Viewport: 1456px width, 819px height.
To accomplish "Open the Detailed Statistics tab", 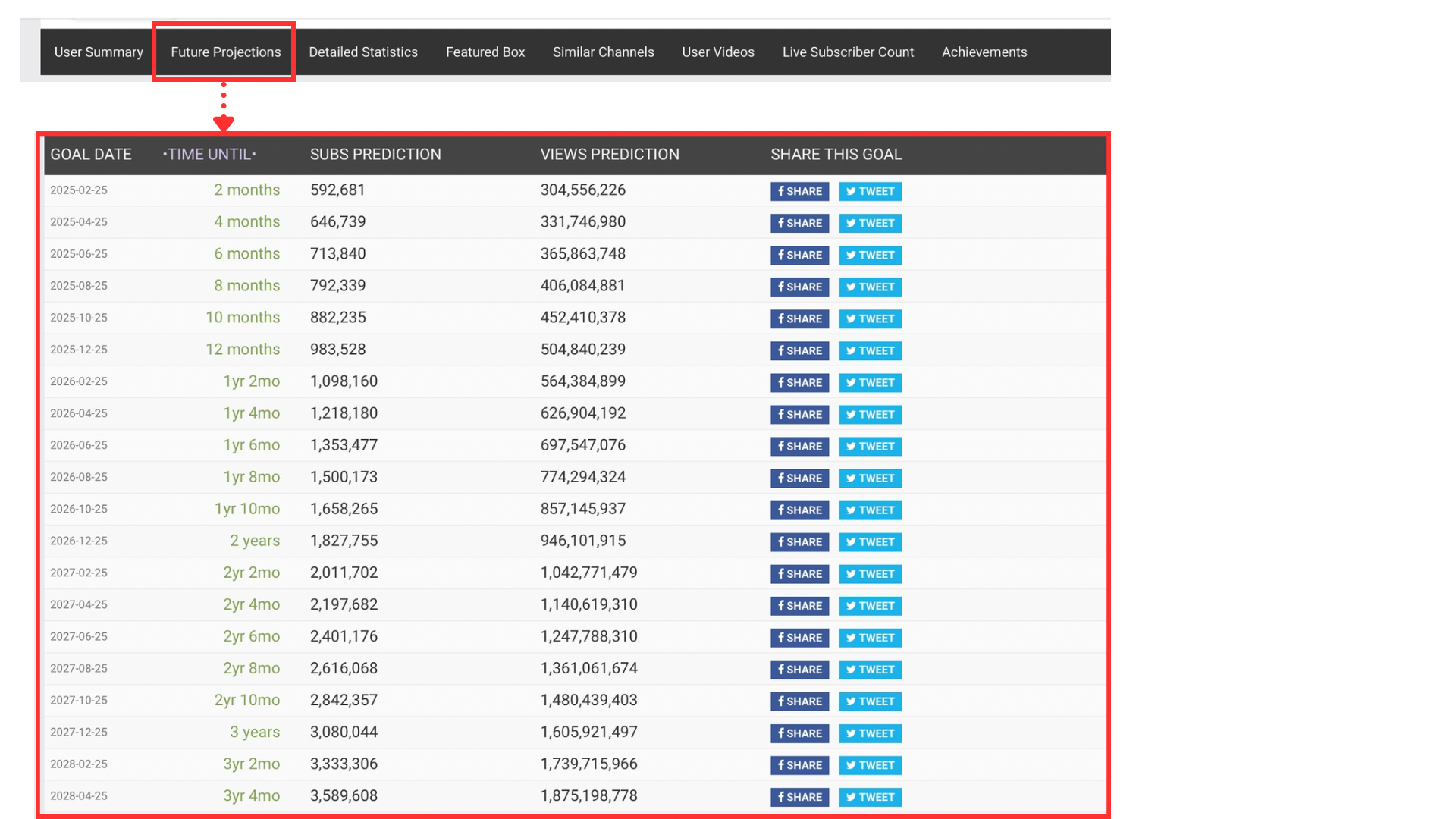I will pyautogui.click(x=362, y=52).
